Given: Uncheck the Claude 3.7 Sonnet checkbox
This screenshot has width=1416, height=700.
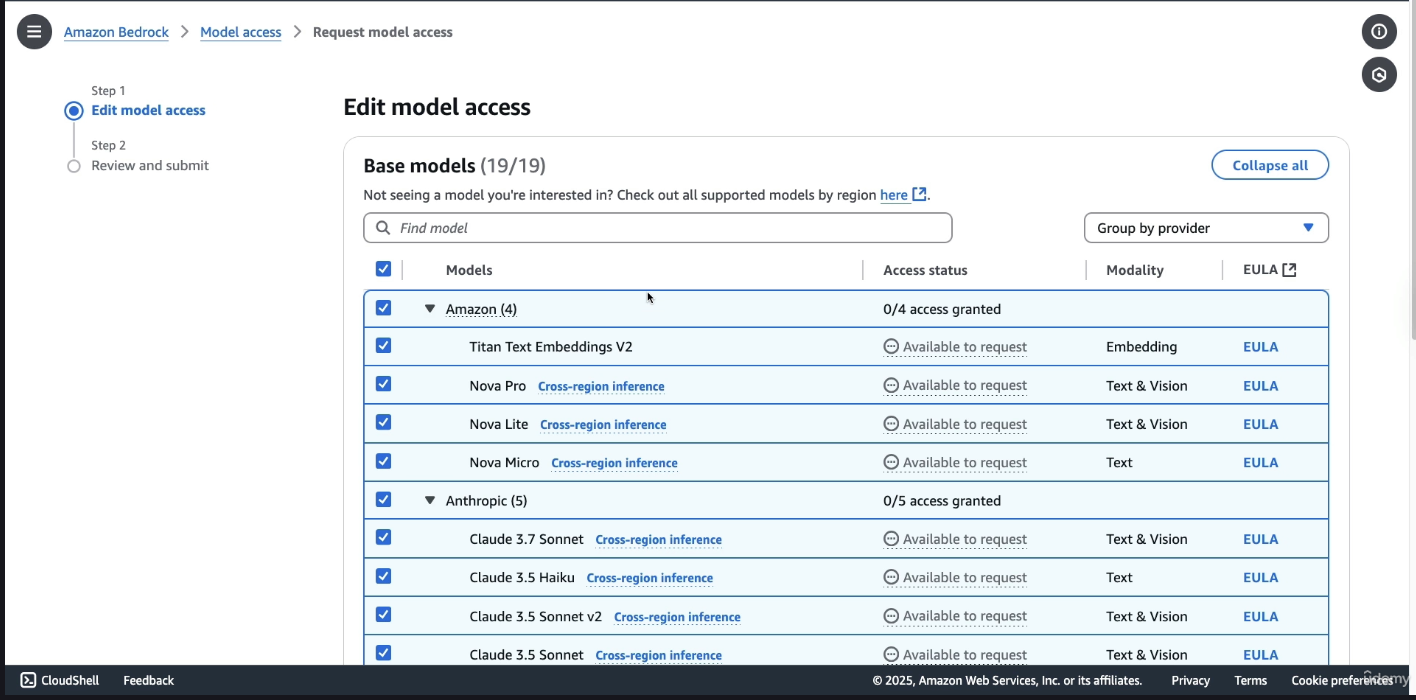Looking at the screenshot, I should click(383, 538).
